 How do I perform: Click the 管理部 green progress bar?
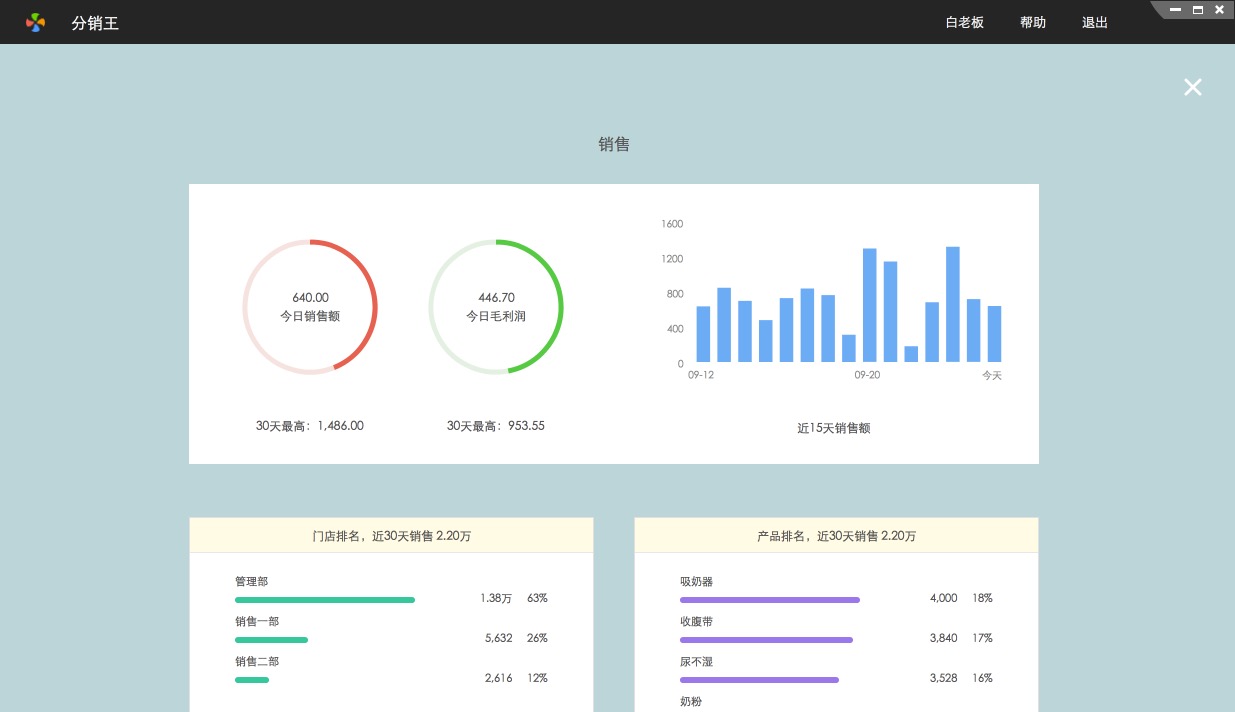pyautogui.click(x=325, y=600)
